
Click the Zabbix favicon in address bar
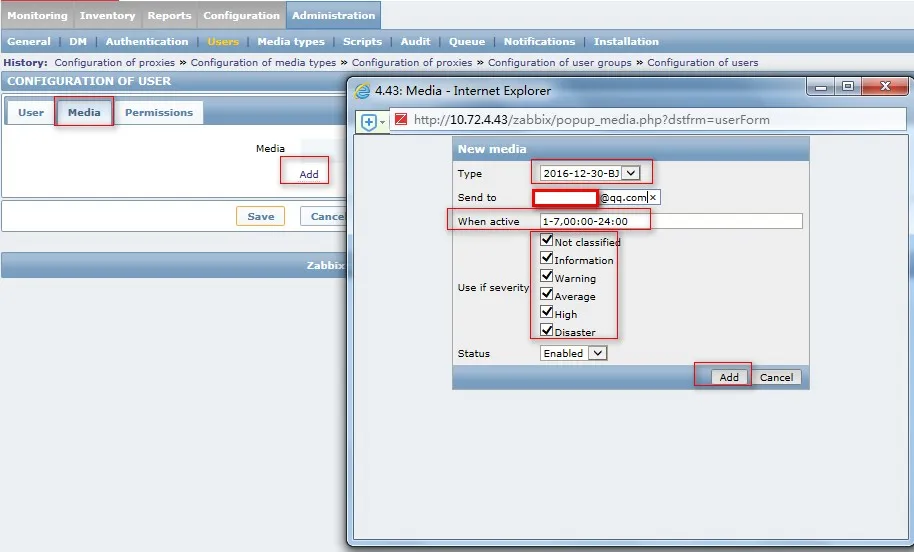400,119
